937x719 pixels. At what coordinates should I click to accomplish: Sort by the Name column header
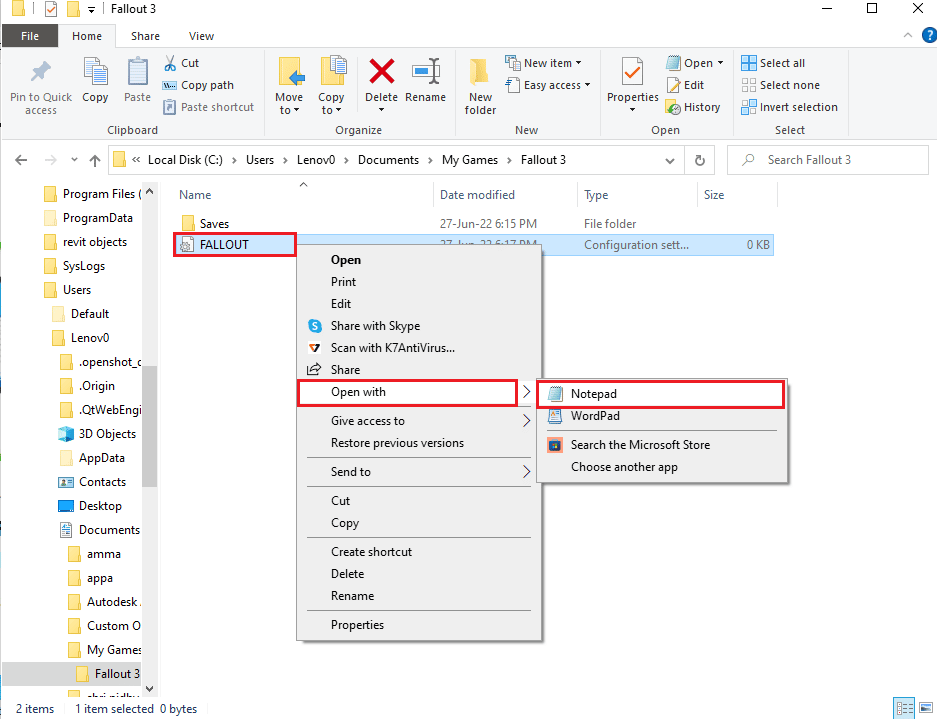point(195,195)
